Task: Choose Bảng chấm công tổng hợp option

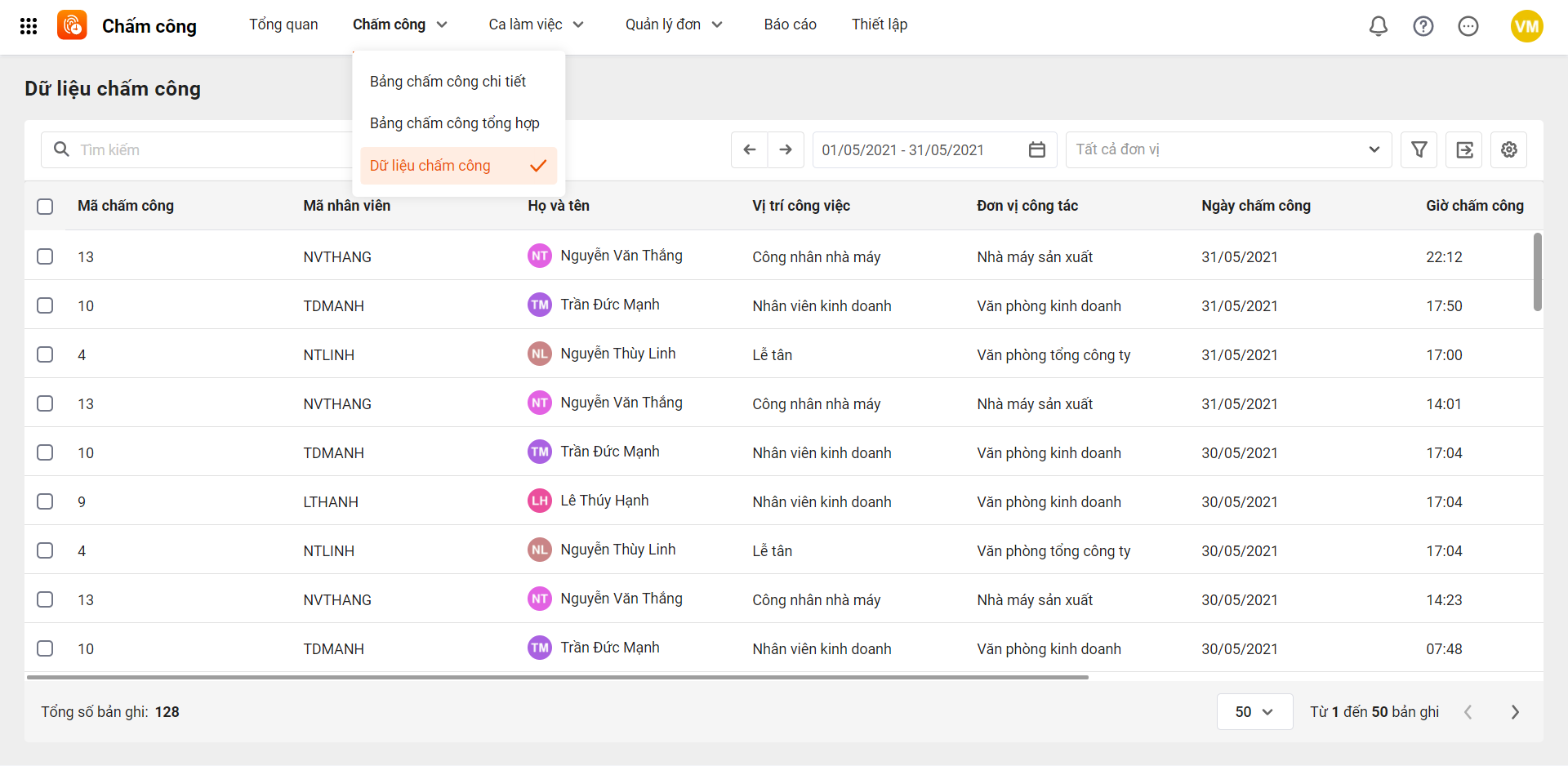Action: click(x=454, y=123)
